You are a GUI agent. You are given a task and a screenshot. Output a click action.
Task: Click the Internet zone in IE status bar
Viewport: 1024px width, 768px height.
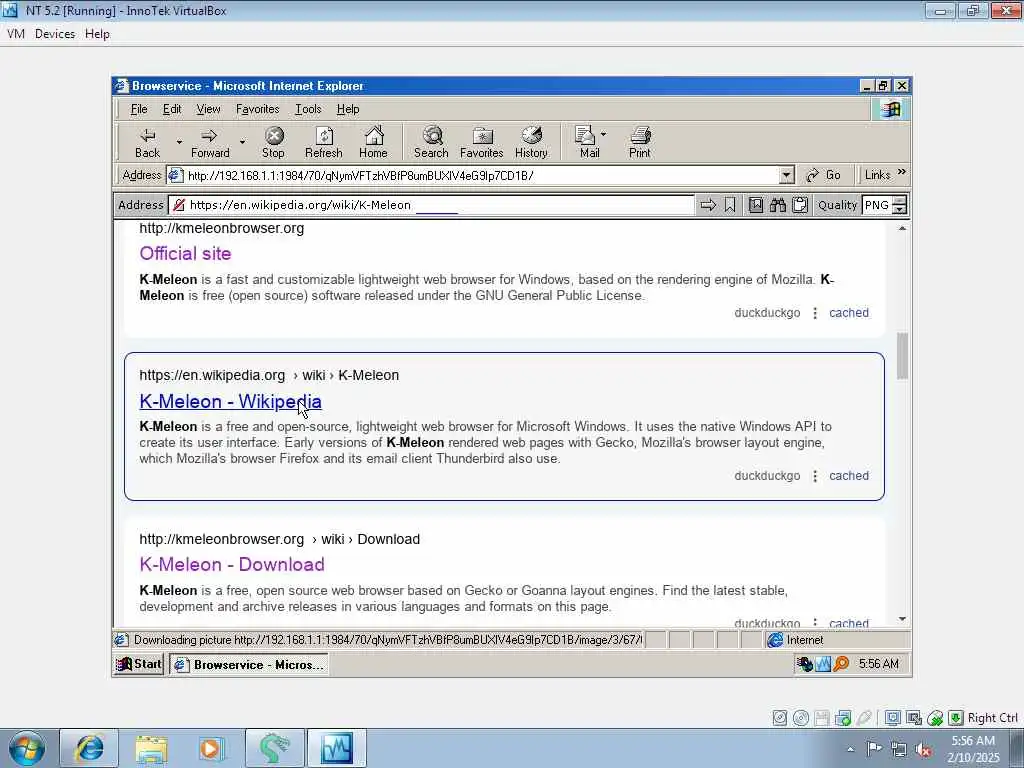tap(837, 640)
